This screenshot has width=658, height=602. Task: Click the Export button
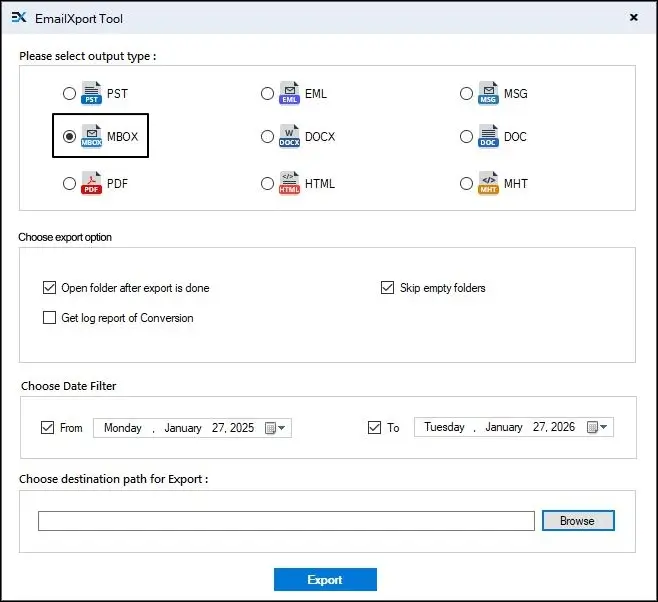pyautogui.click(x=325, y=579)
